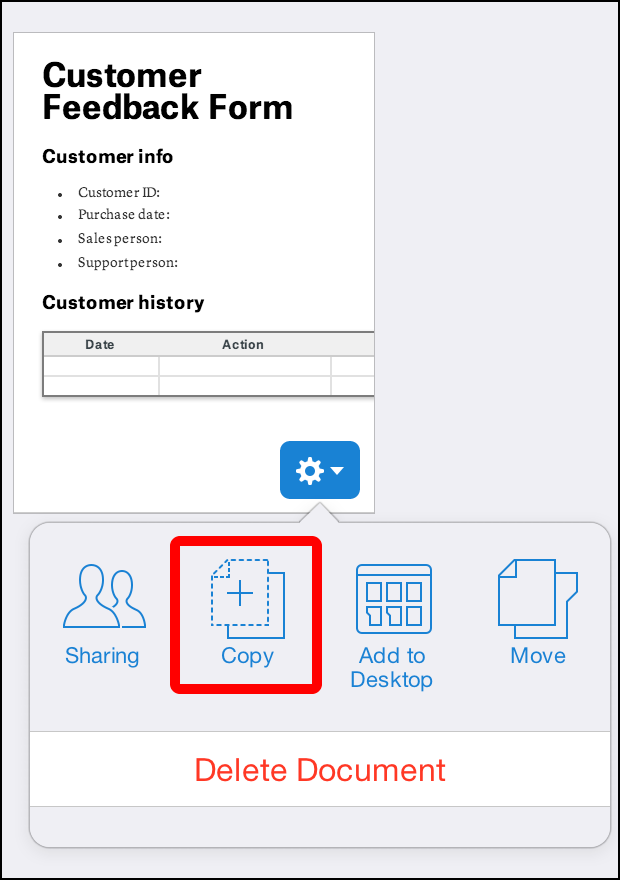This screenshot has width=620, height=880.
Task: Click the Salesperson bullet line
Action: pos(120,239)
